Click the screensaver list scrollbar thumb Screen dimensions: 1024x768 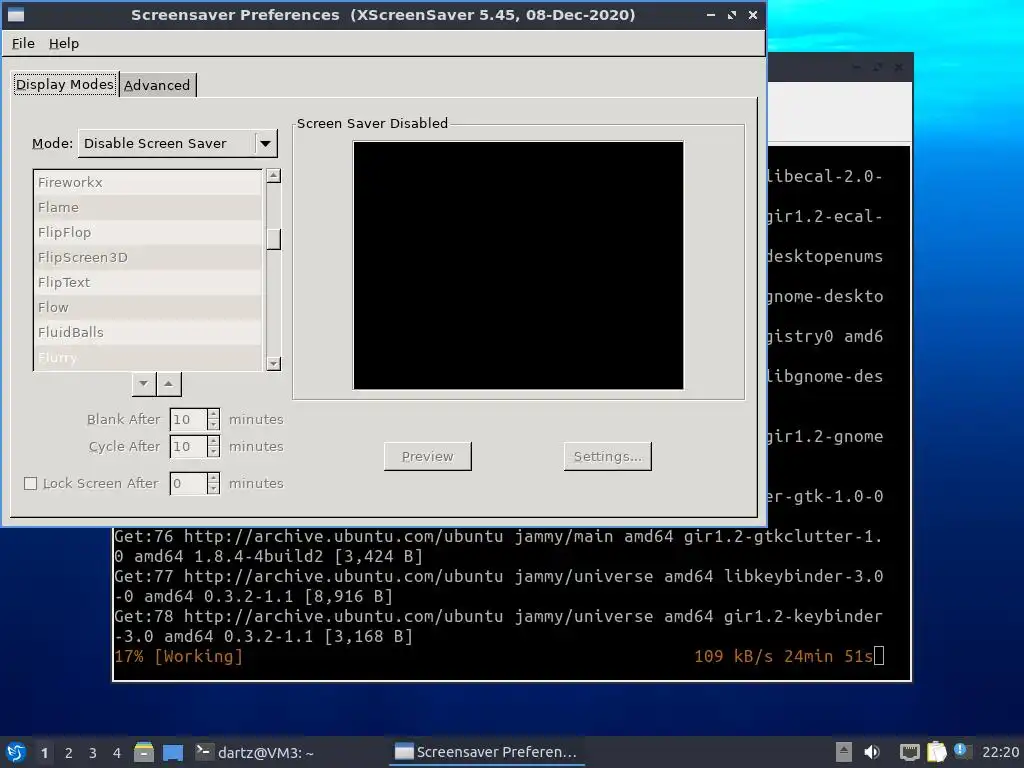(x=274, y=239)
